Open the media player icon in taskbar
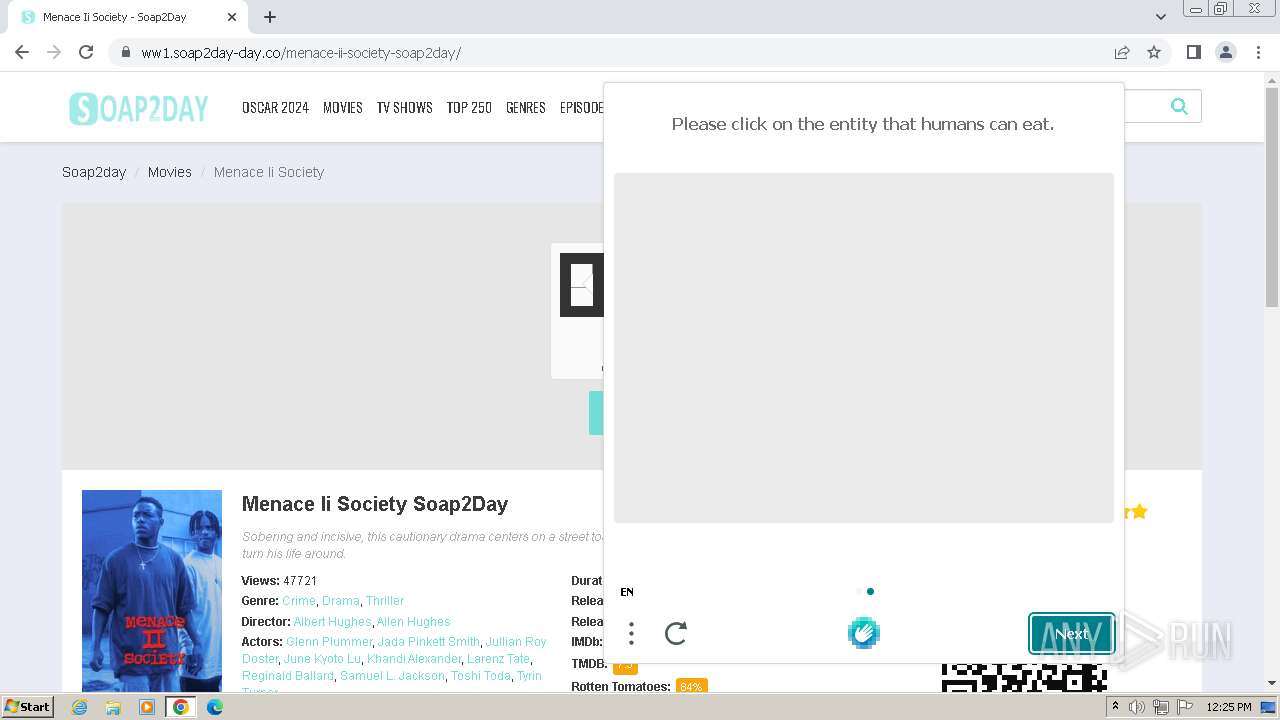Screen dimensions: 1280x720 (x=147, y=707)
